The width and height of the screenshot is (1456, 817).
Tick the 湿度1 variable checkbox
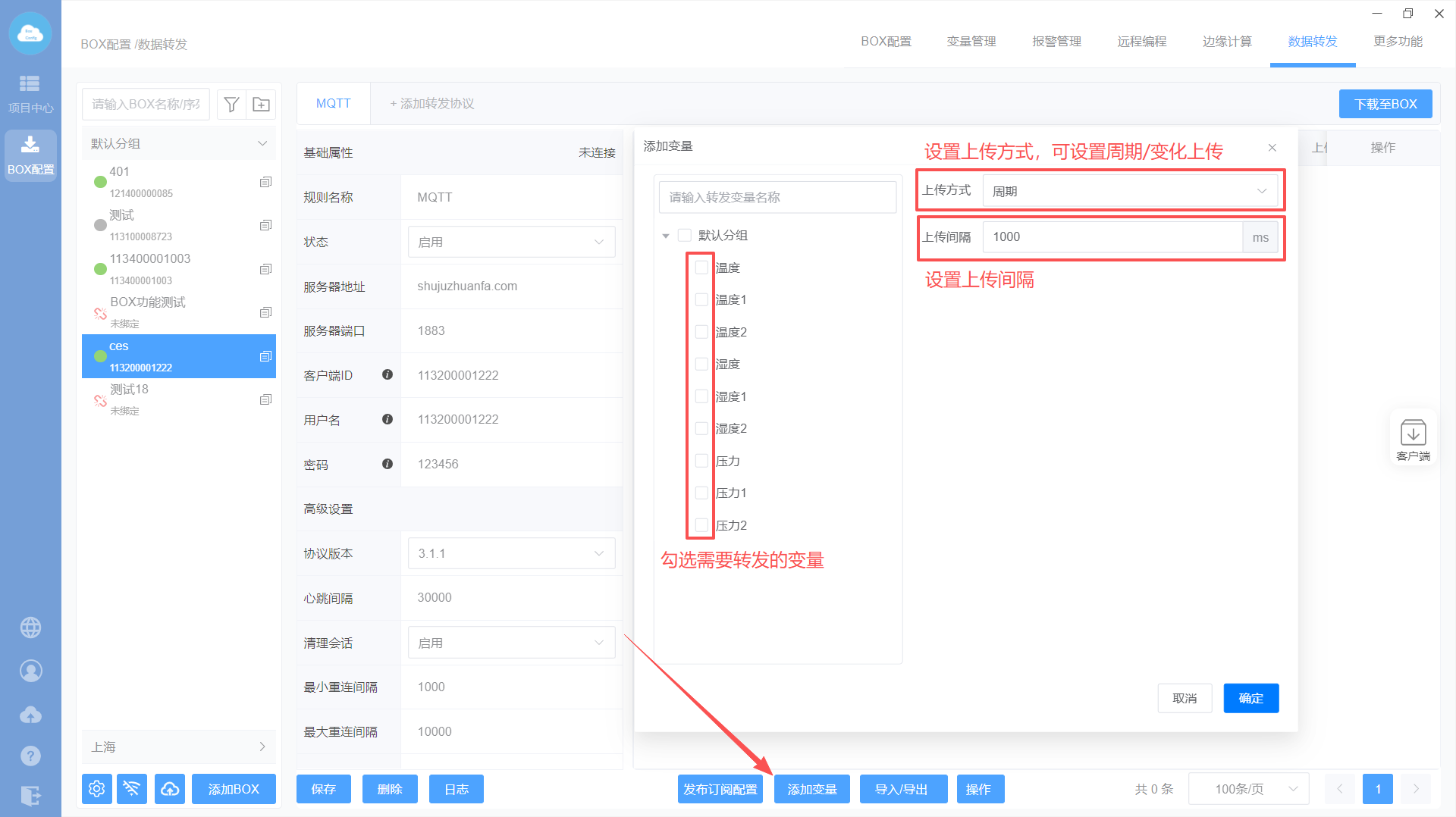click(701, 396)
